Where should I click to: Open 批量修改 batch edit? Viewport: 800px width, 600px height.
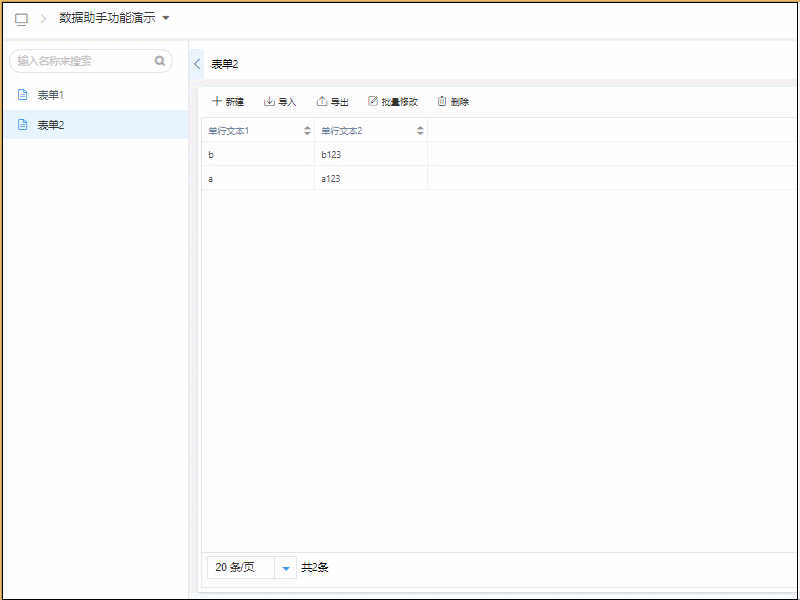point(393,102)
